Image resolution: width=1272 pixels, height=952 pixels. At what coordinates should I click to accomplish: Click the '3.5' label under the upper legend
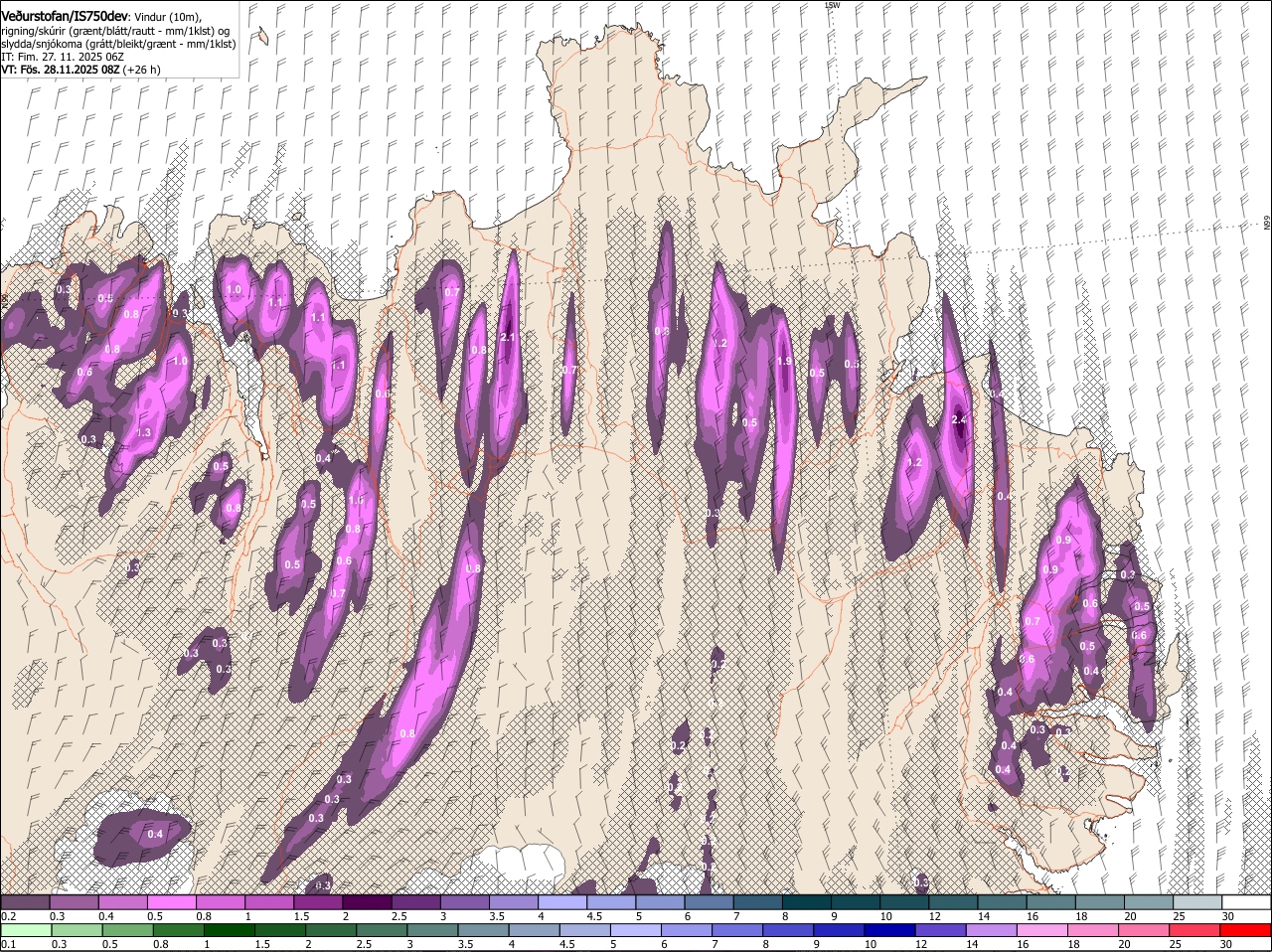pos(497,916)
